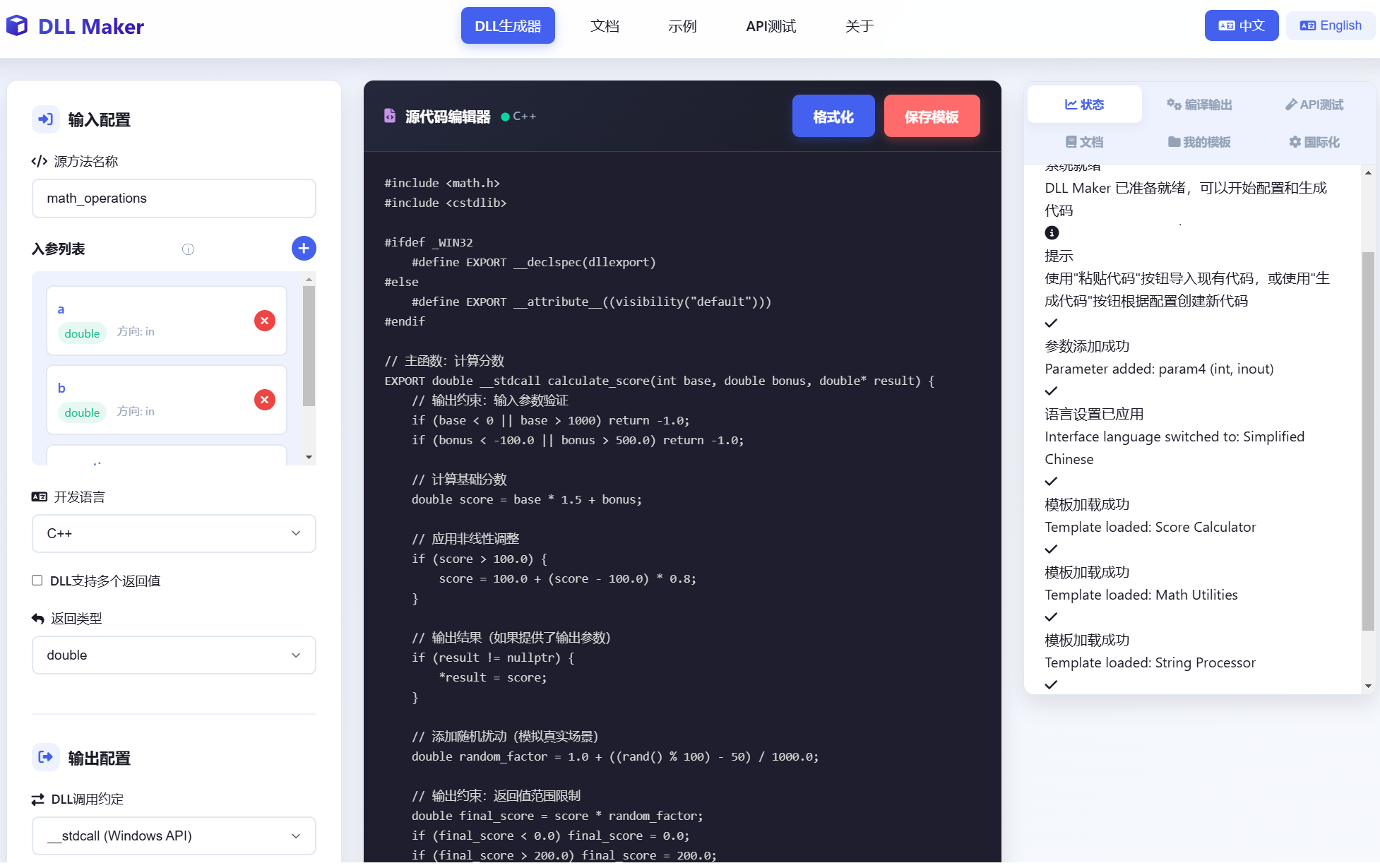Screen dimensions: 1380x868
Task: Click 'Template loaded: Math Utilities' log entry
Action: (1141, 595)
